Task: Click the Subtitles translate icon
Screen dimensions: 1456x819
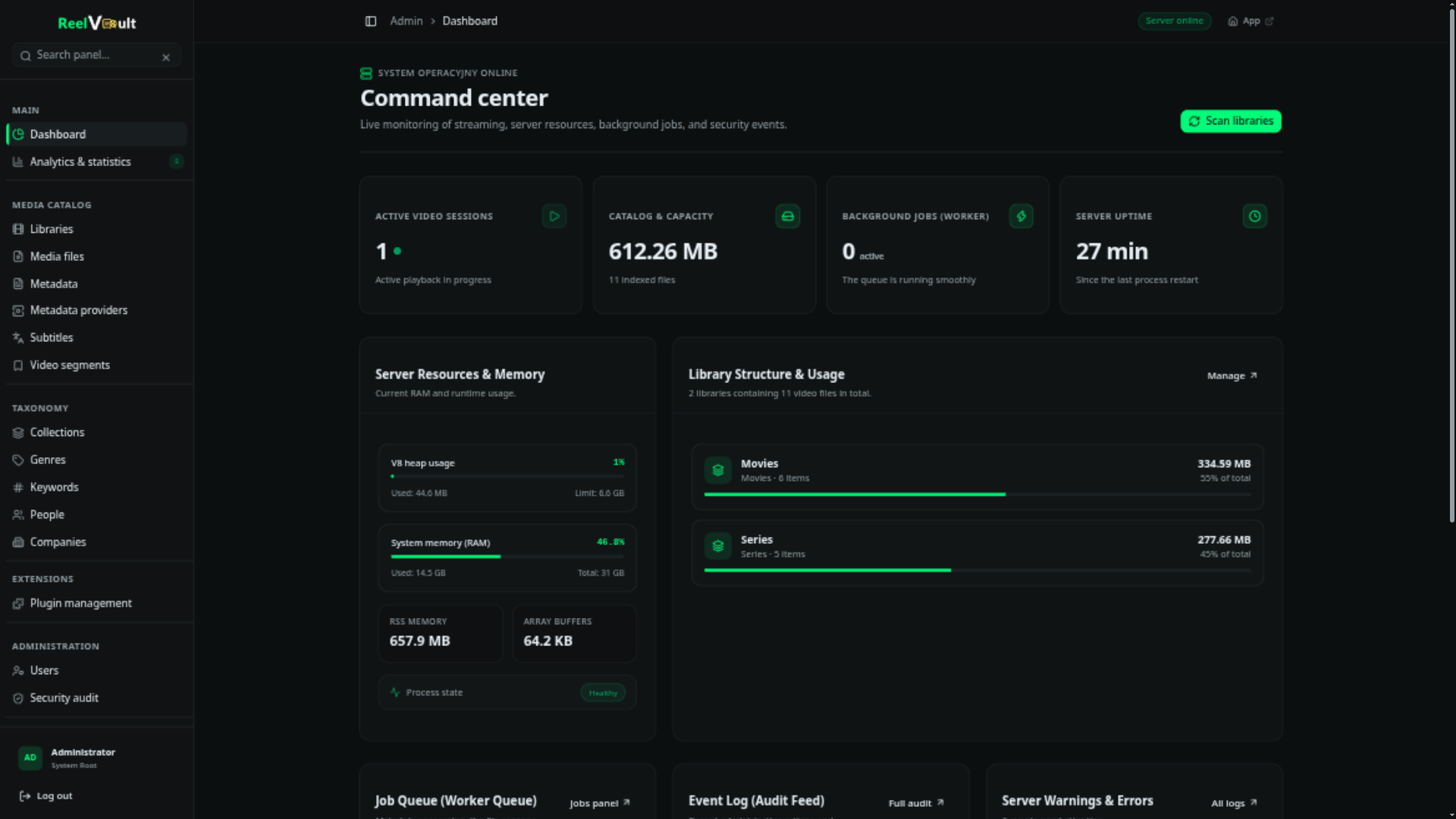Action: point(18,337)
